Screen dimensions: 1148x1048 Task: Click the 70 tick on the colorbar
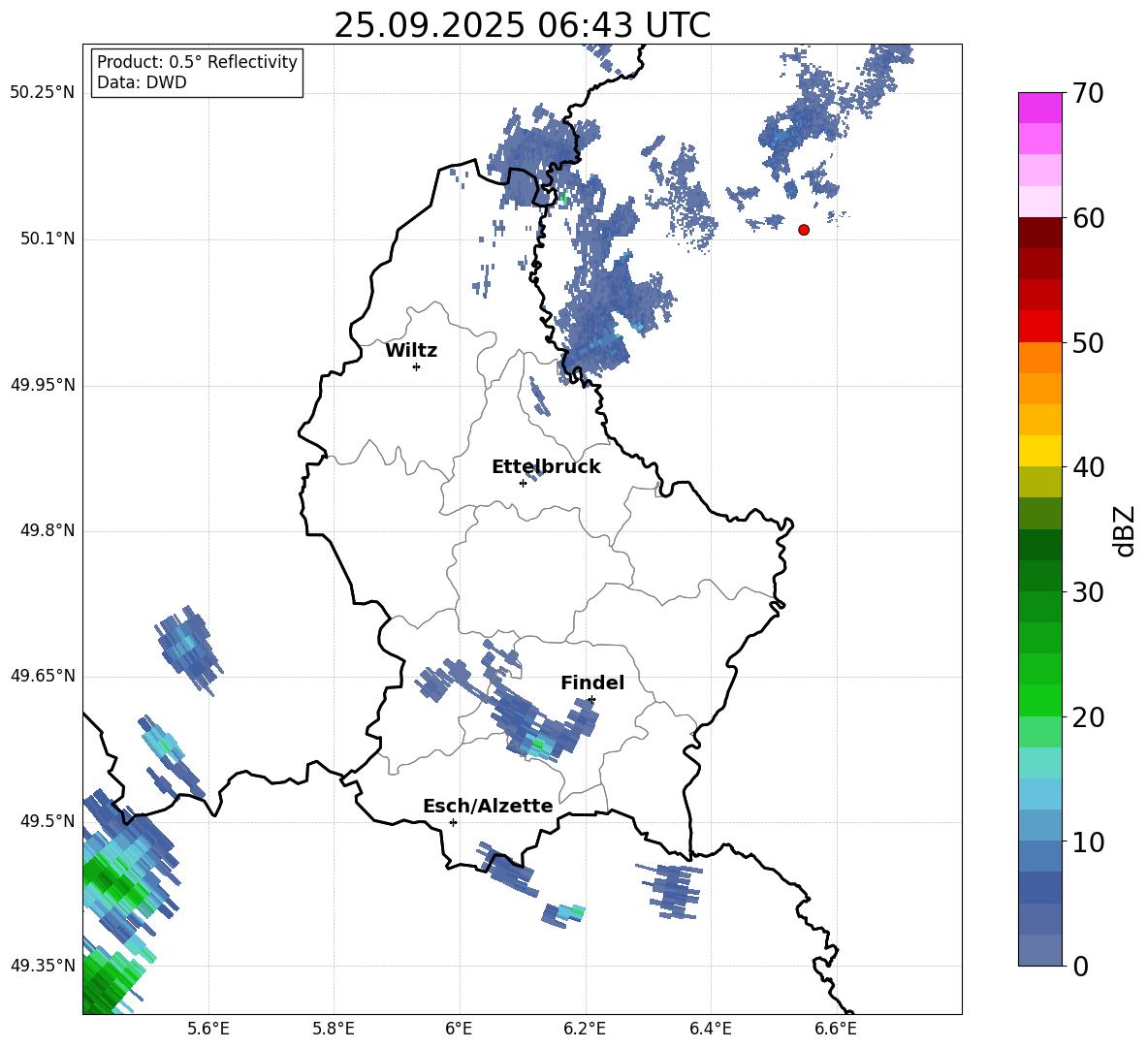[1088, 93]
